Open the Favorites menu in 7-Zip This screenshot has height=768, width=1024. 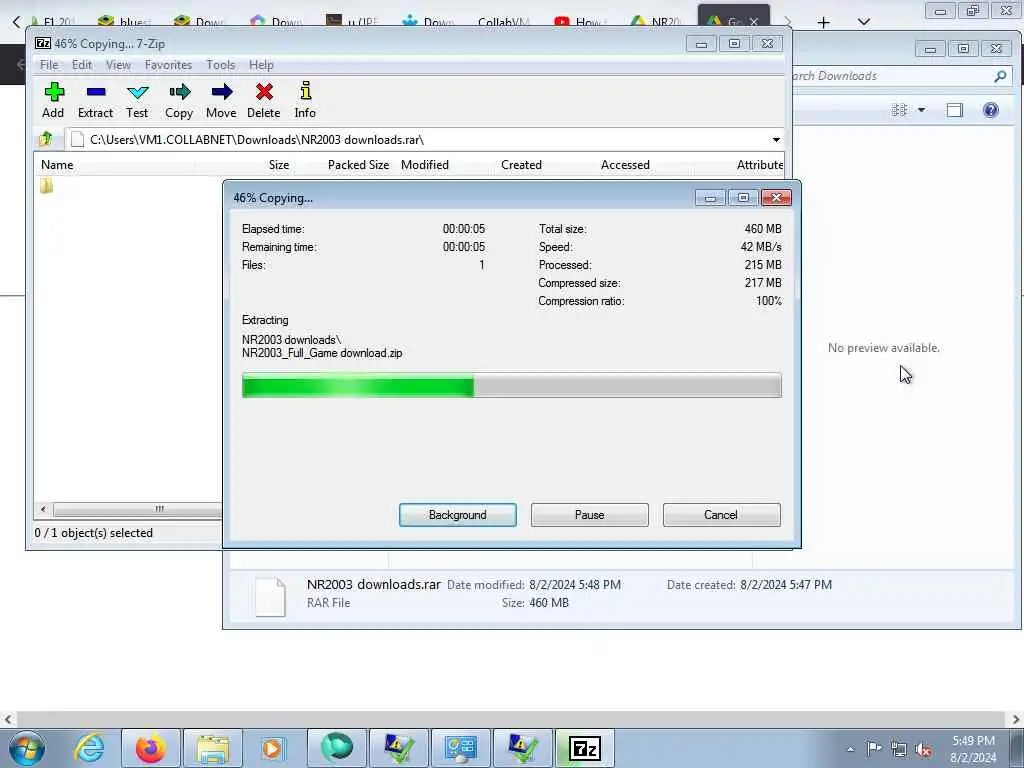point(168,65)
